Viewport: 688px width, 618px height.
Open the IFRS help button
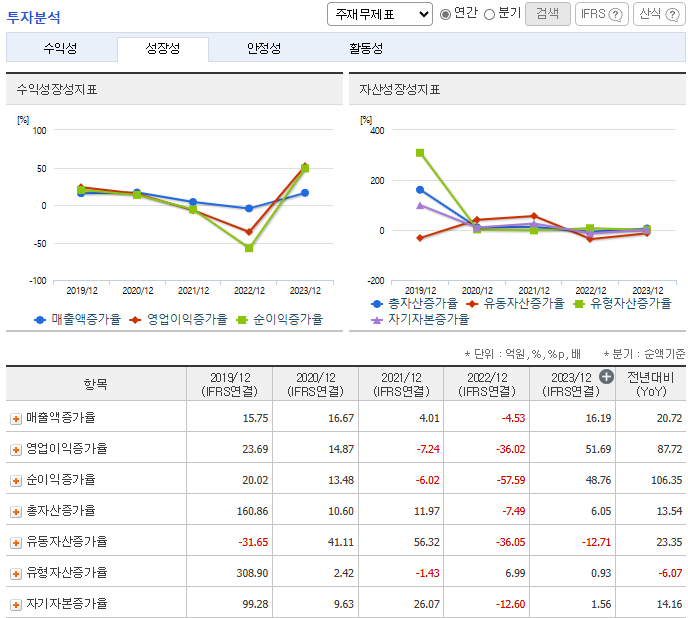coord(602,14)
